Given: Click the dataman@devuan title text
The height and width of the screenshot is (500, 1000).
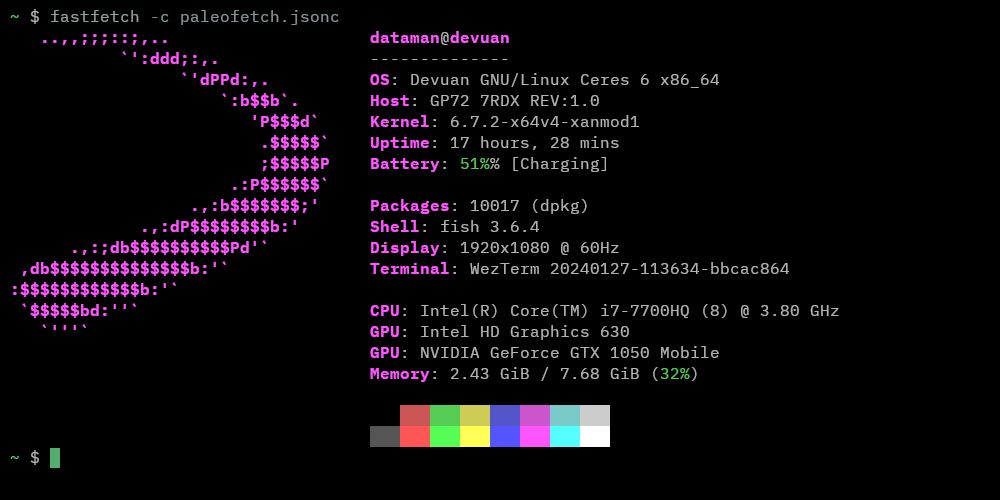Looking at the screenshot, I should click(x=439, y=38).
